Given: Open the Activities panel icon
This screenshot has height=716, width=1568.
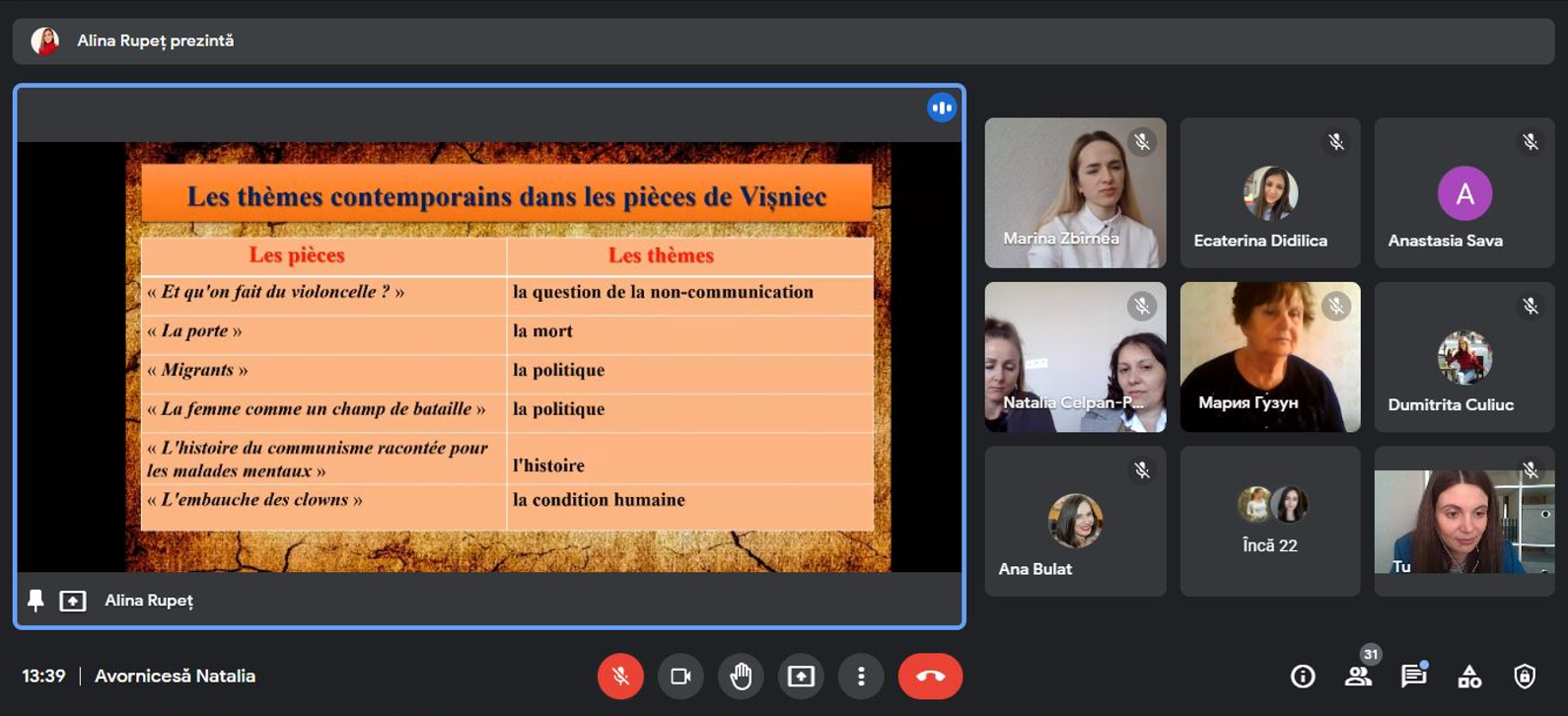Looking at the screenshot, I should tap(1469, 677).
